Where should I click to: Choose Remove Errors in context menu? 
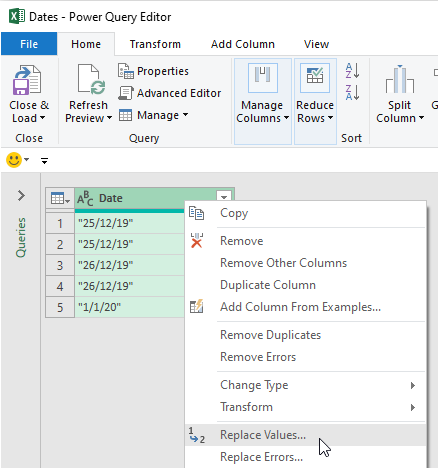point(306,357)
